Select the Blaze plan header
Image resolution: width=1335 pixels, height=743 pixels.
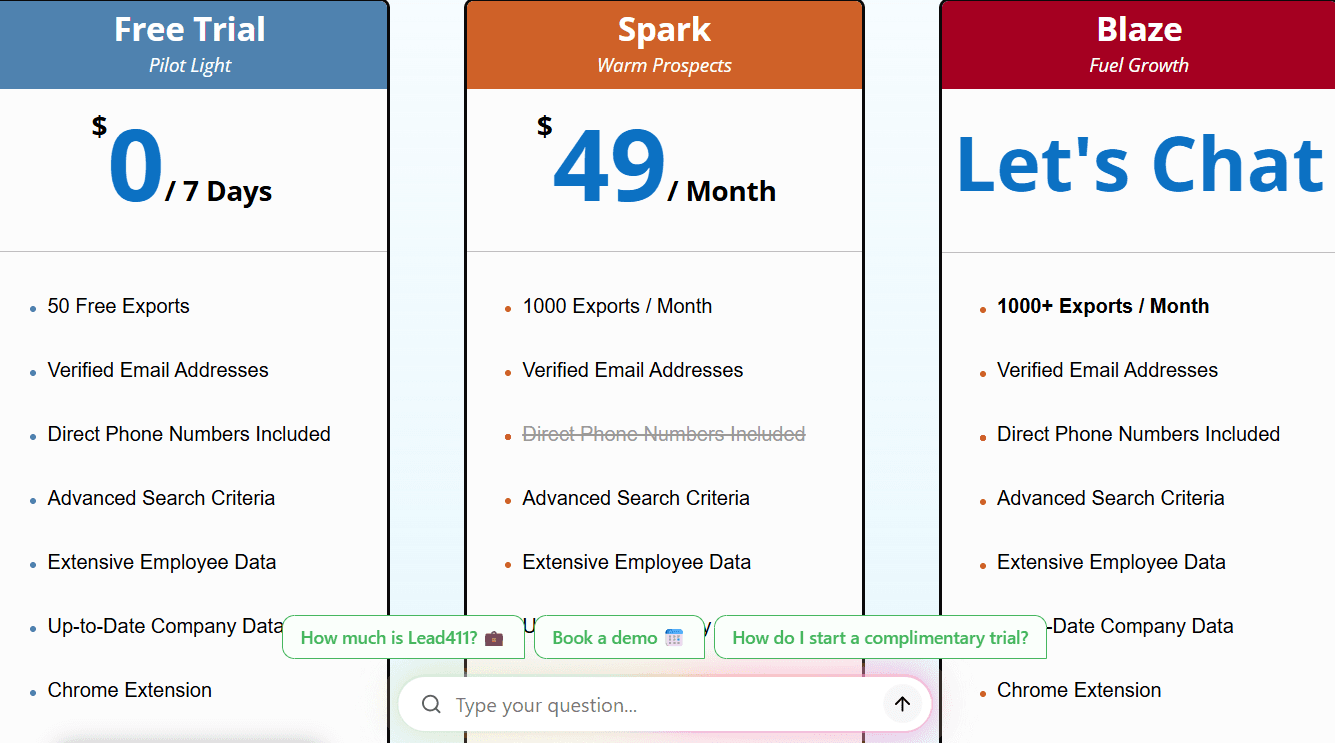[x=1138, y=44]
